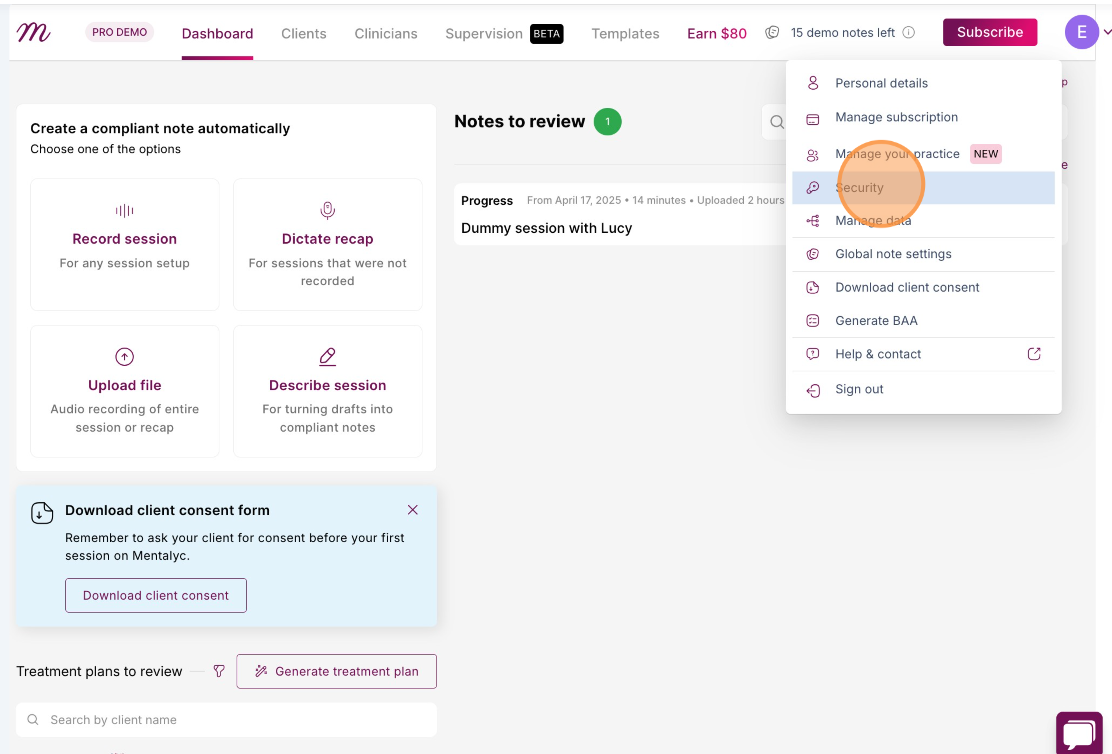Open the Supervision beta tab
Viewport: 1112px width, 754px height.
click(504, 33)
